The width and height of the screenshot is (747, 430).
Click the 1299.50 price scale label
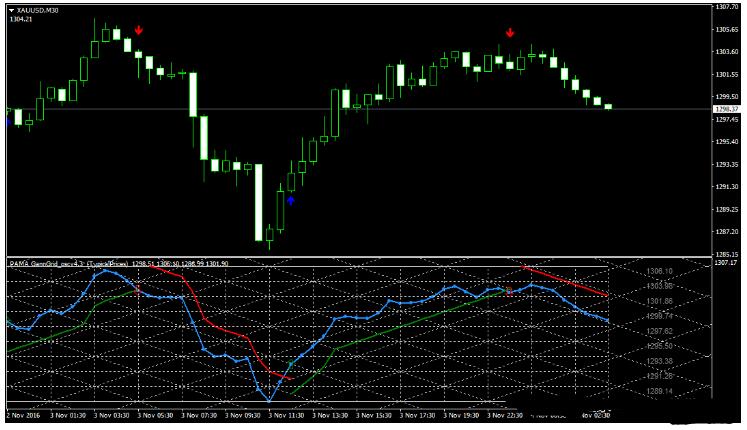pyautogui.click(x=727, y=96)
